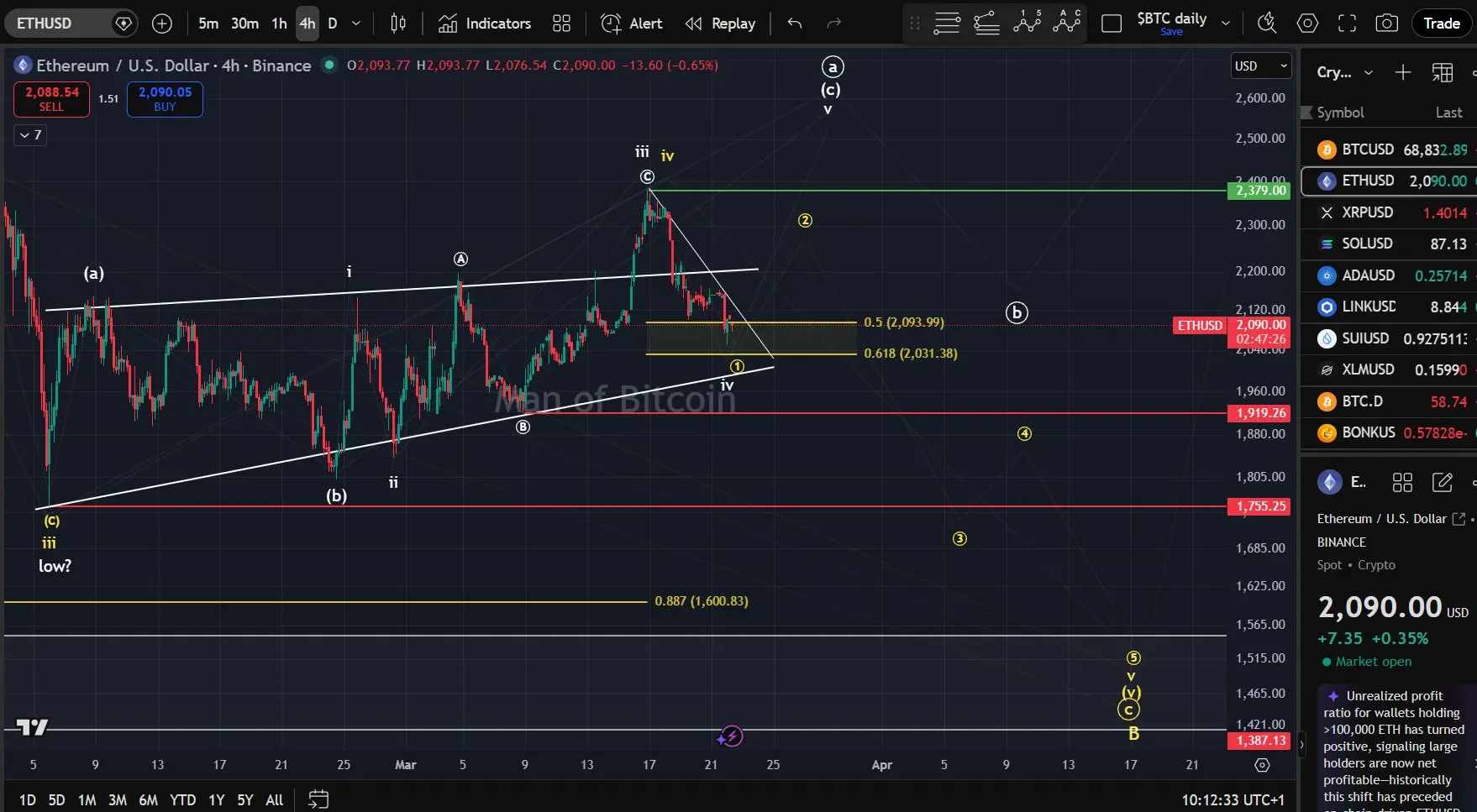Redo the chart action
This screenshot has height=812, width=1477.
833,24
